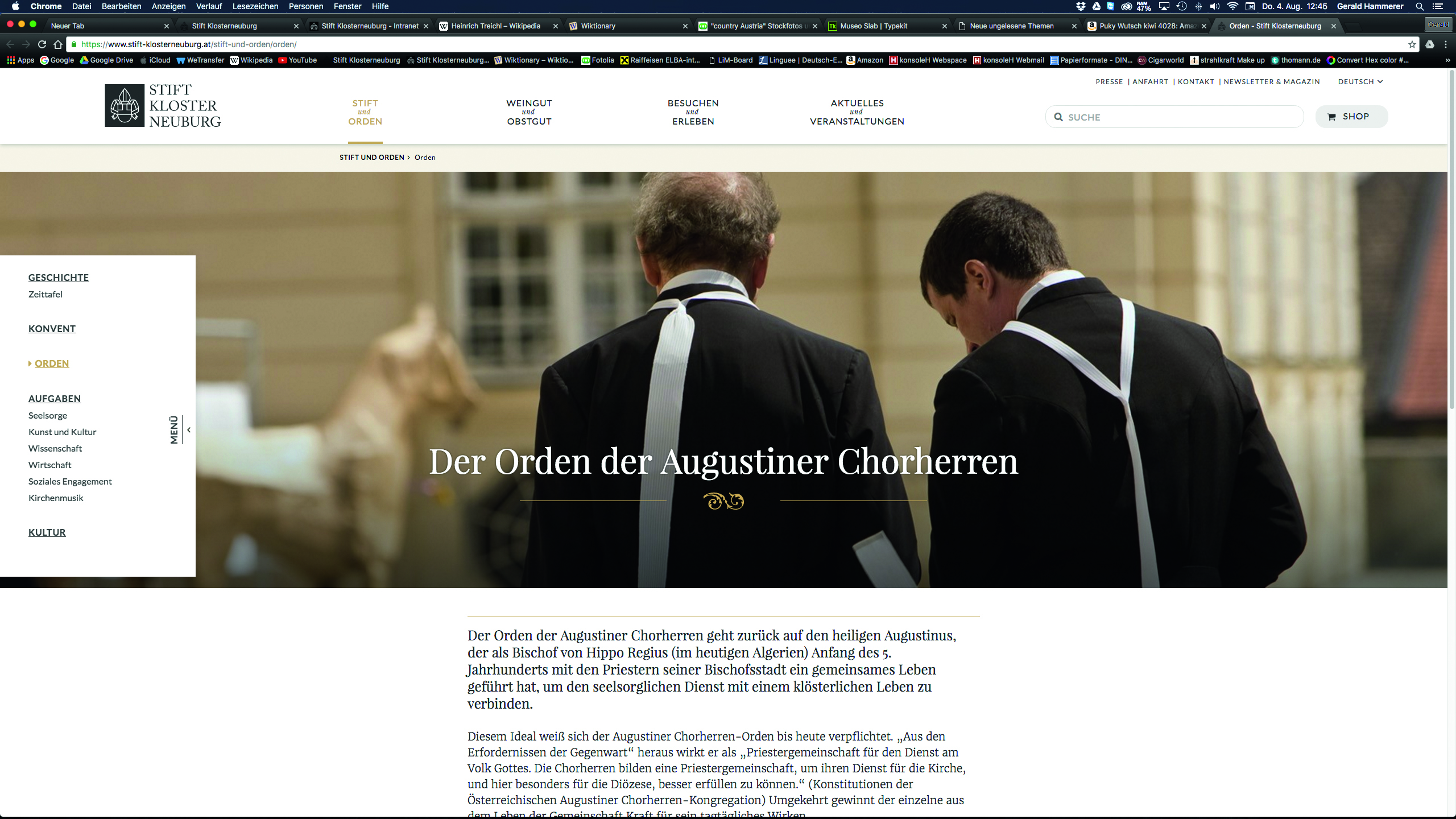Click the YouTube bookmark icon
1456x819 pixels.
[283, 60]
